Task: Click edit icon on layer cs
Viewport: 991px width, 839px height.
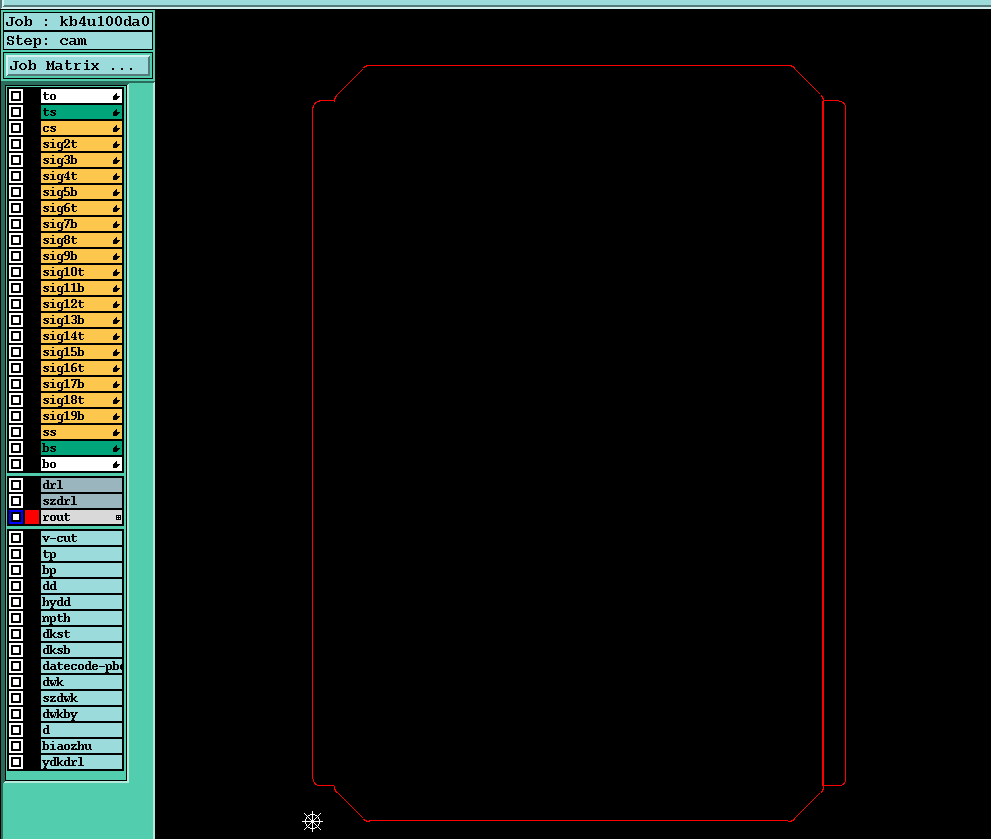Action: click(x=116, y=128)
